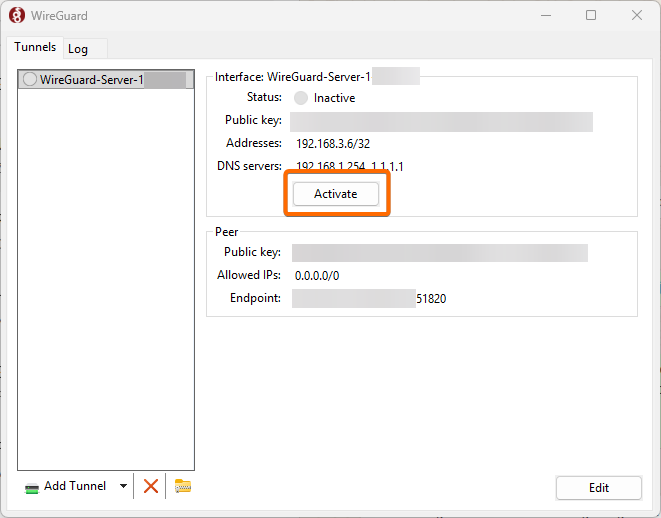Switch to the Log tab
Screen dimensions: 661x518
click(78, 49)
